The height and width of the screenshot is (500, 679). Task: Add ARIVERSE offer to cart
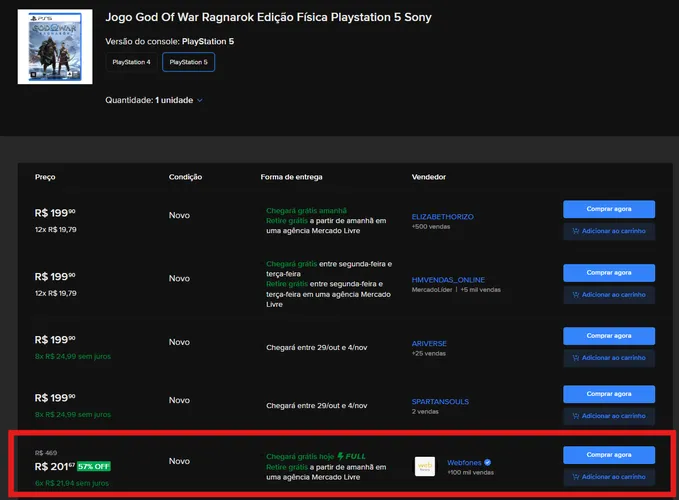[609, 358]
